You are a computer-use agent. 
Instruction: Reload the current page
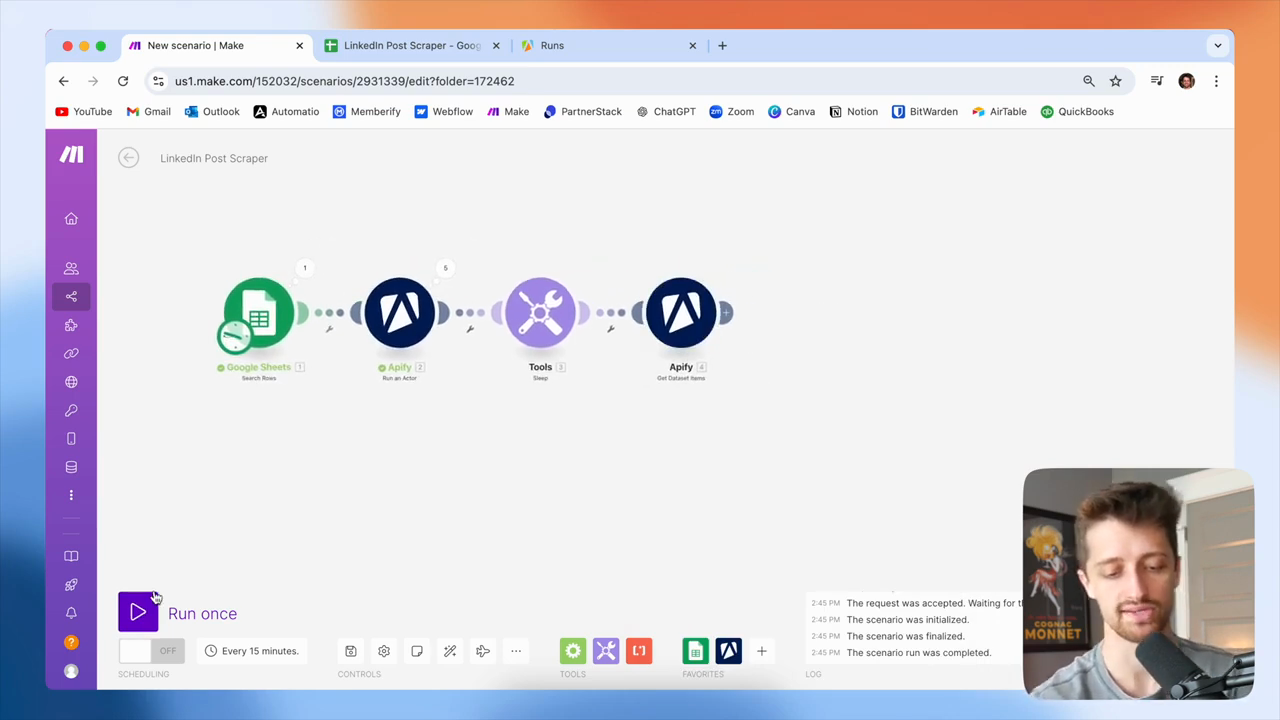[123, 81]
